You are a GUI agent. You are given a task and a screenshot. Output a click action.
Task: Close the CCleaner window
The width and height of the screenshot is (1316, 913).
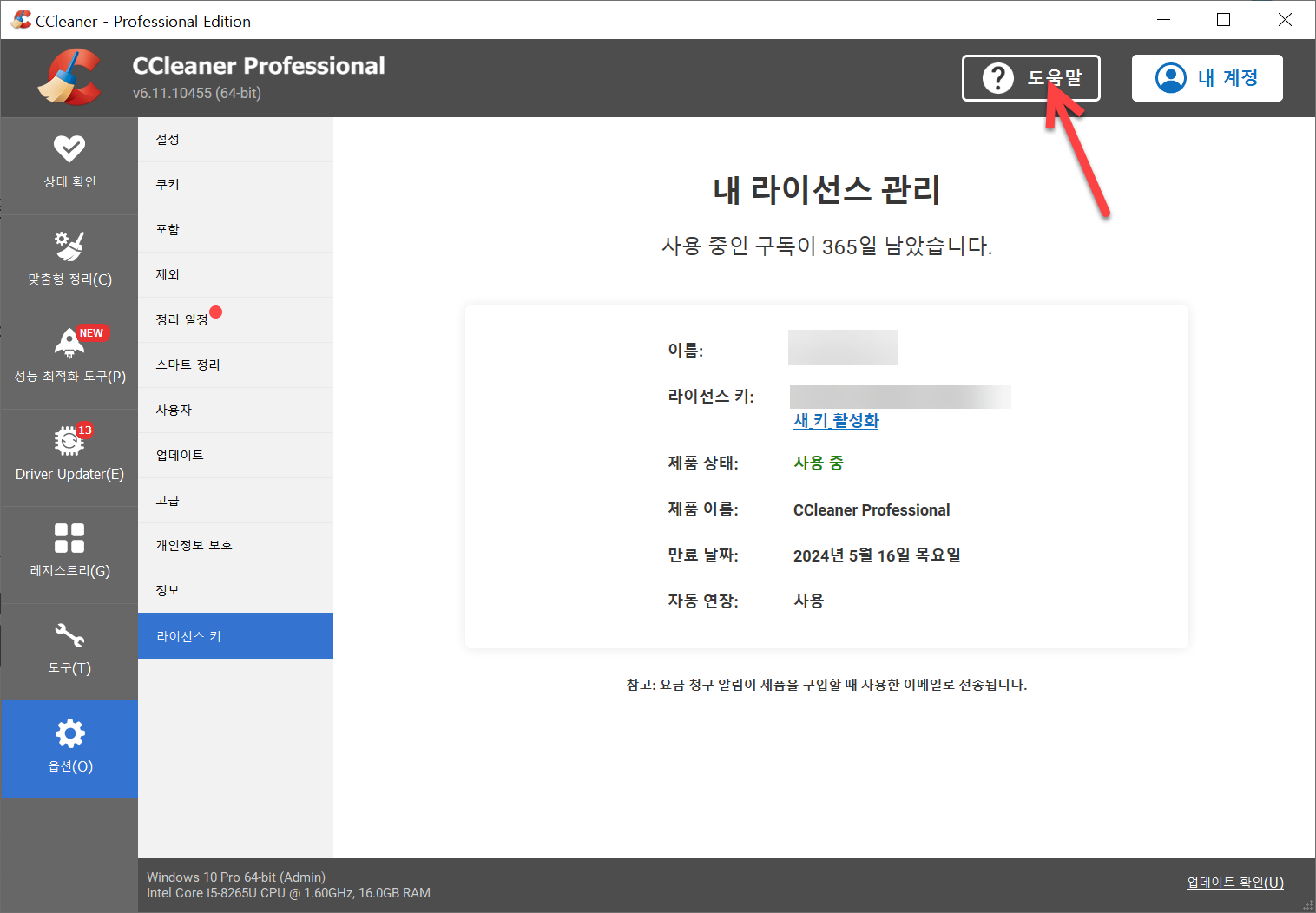coord(1285,20)
